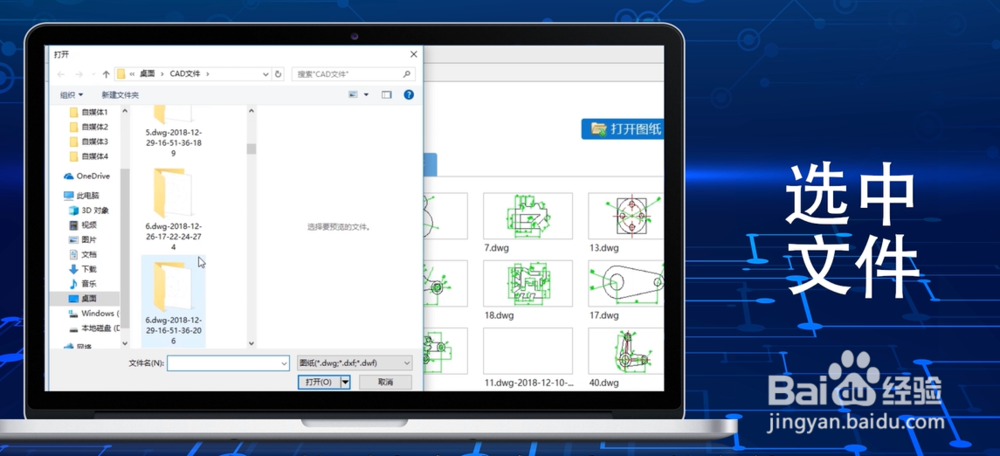The image size is (1000, 456).
Task: Click the search magnifier icon
Action: click(x=406, y=74)
